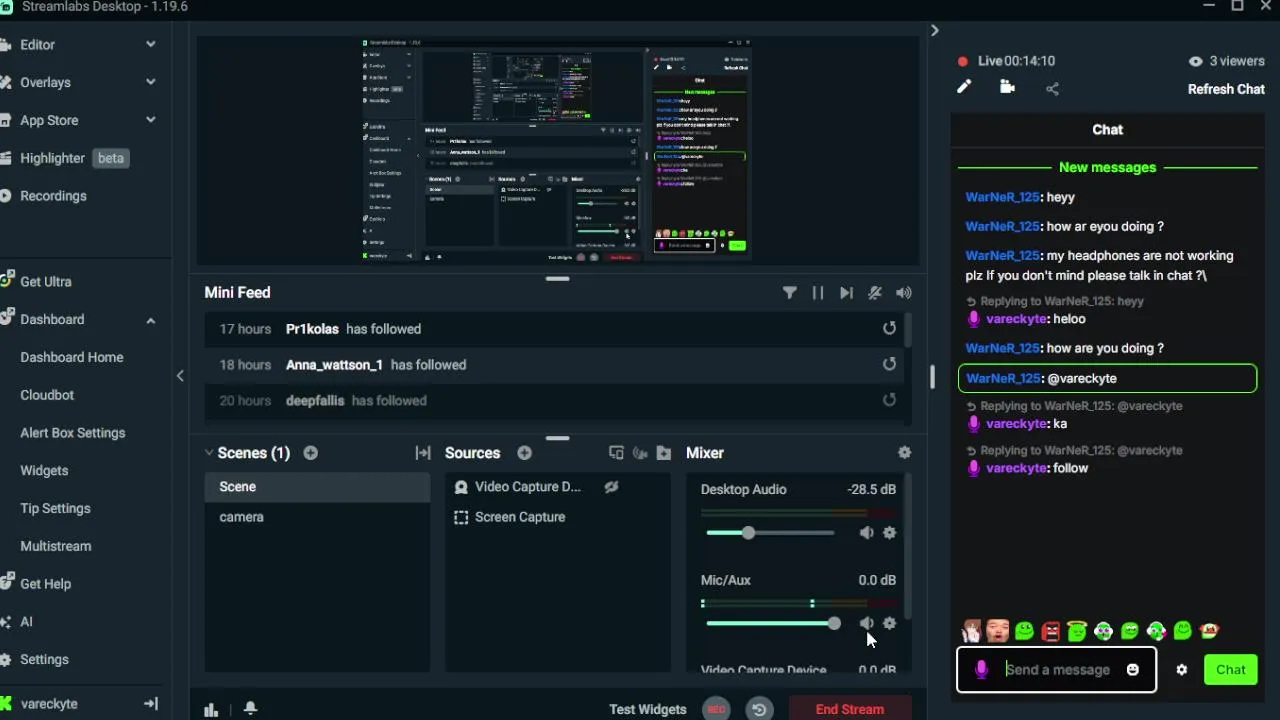The height and width of the screenshot is (720, 1280).
Task: Open Multistream option
Action: [56, 546]
